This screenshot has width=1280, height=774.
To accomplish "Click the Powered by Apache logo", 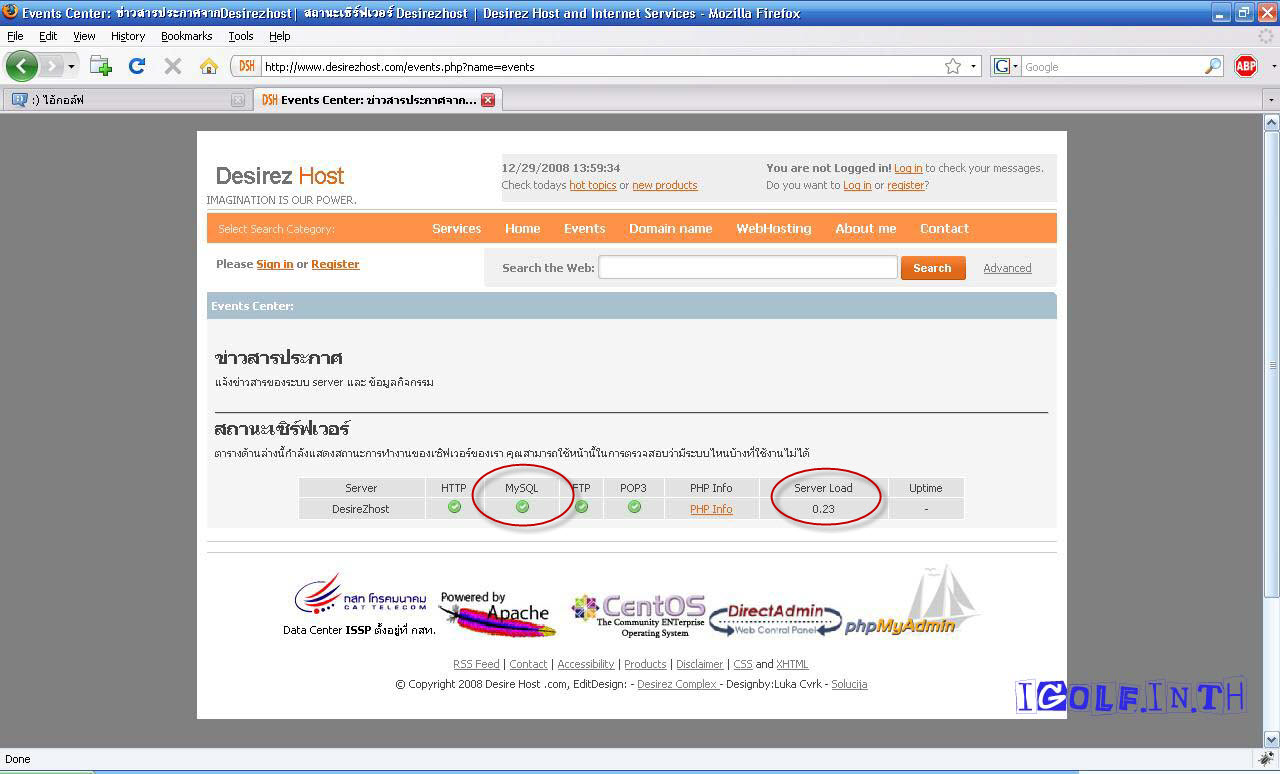I will (x=496, y=614).
